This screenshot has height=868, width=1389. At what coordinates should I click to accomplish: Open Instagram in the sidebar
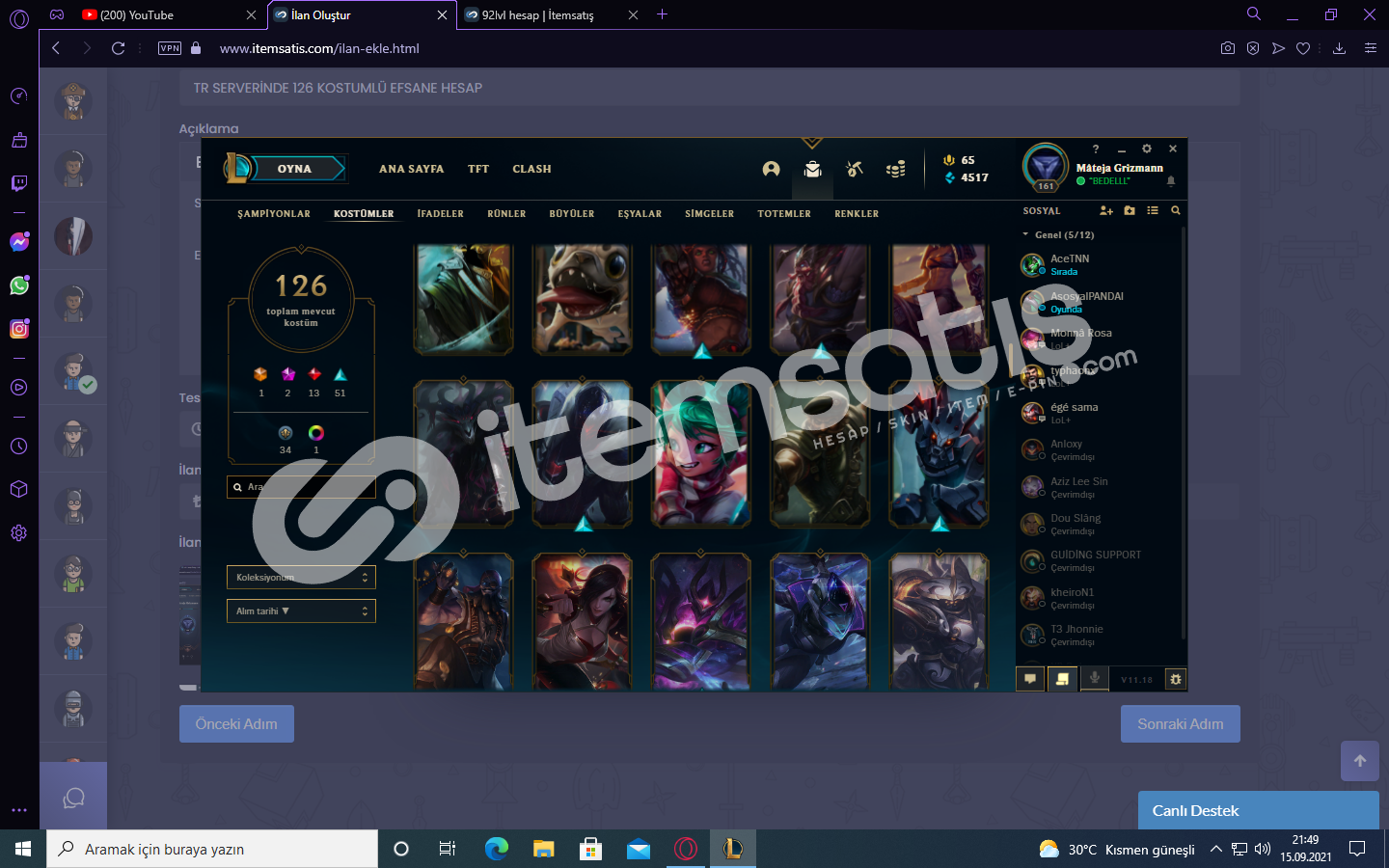(x=19, y=329)
